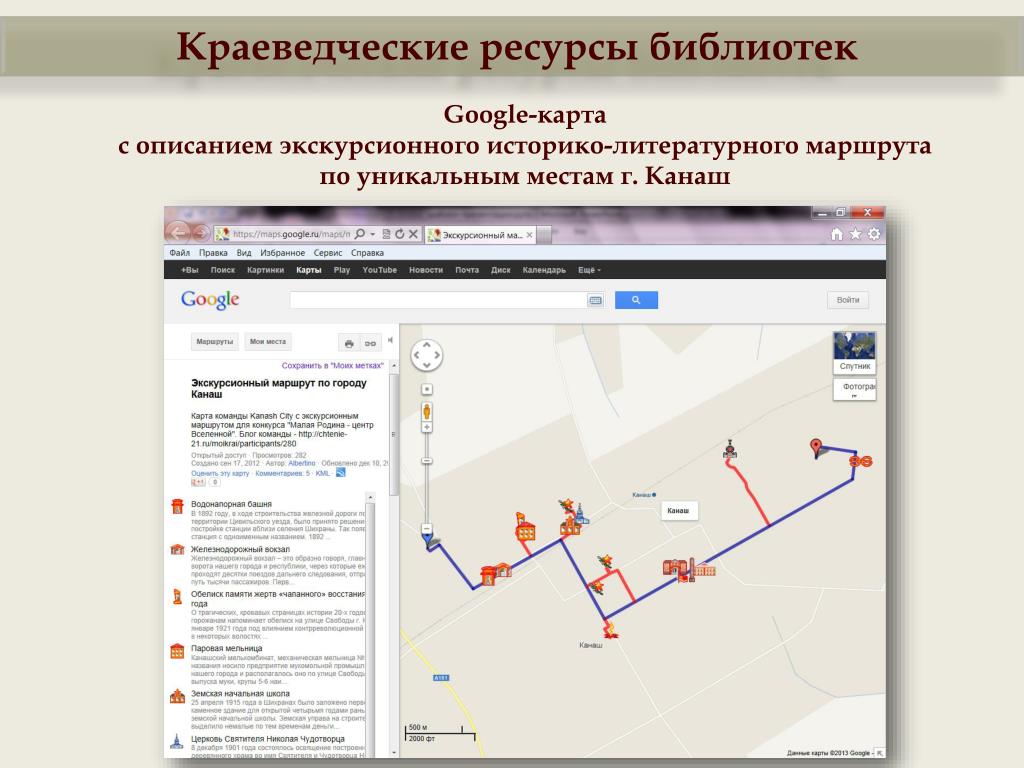Click Сохранить в "Моих метках" link
Image resolution: width=1024 pixels, height=768 pixels.
(332, 366)
